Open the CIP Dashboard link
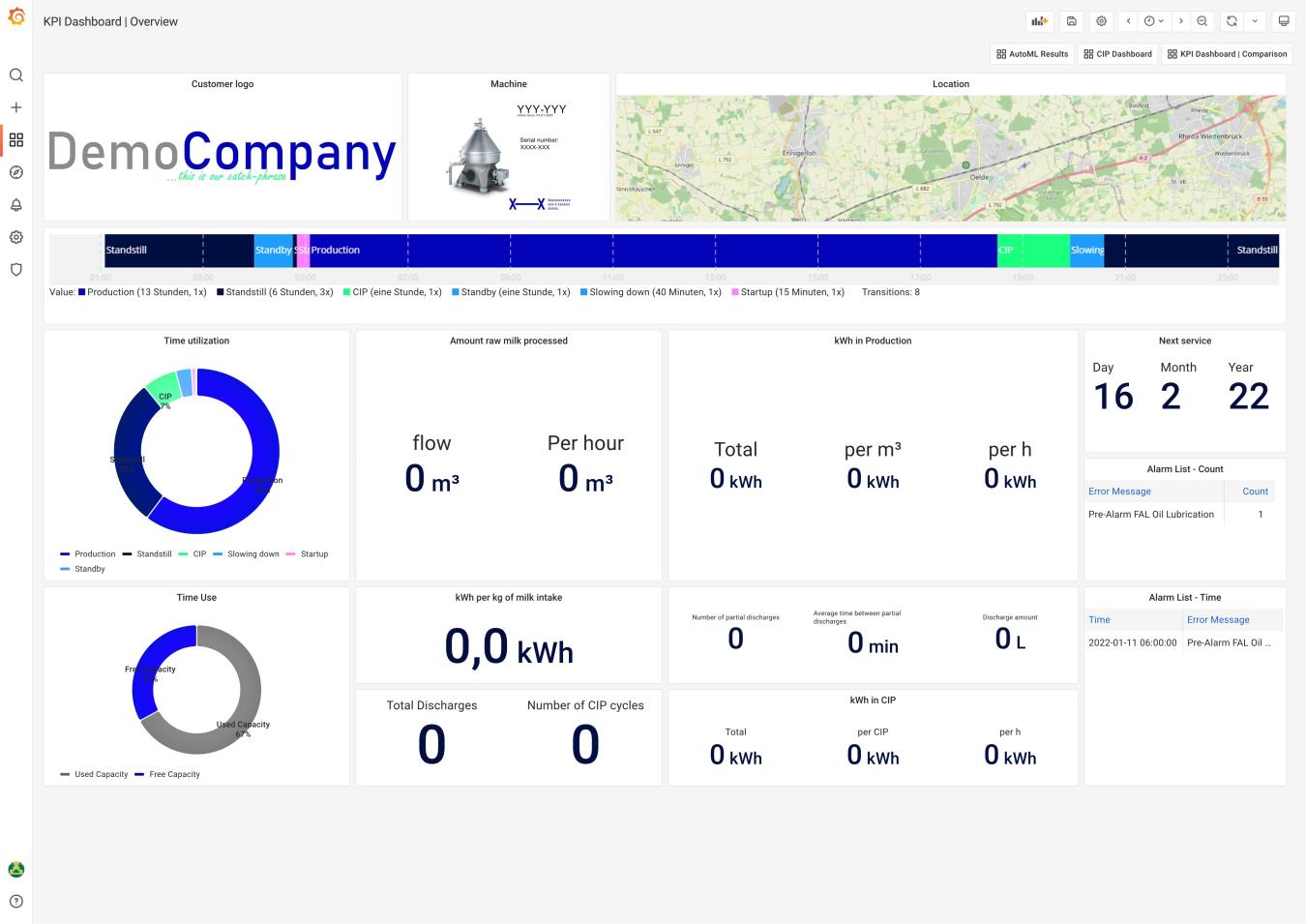1306x924 pixels. (x=1117, y=54)
